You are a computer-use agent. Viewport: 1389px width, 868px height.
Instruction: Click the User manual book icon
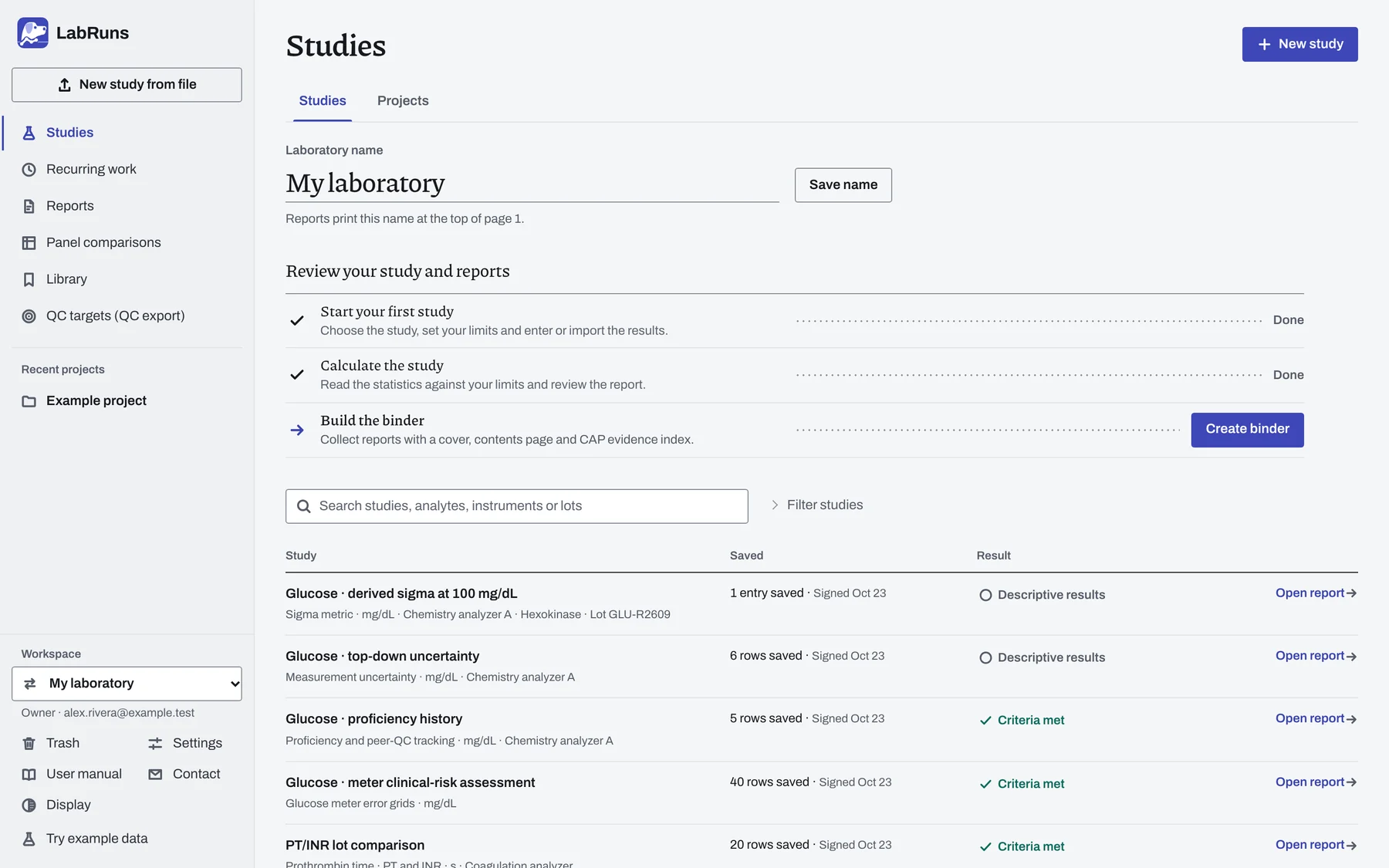pyautogui.click(x=29, y=775)
